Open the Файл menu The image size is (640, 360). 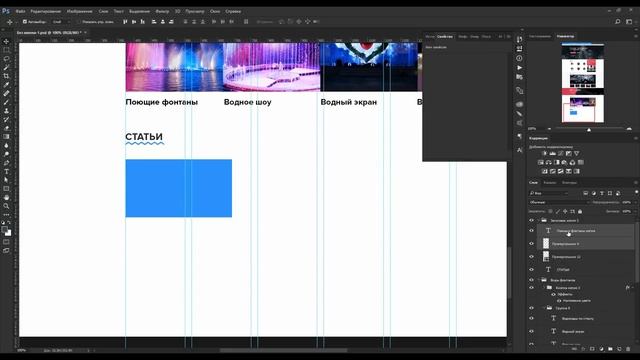click(20, 11)
